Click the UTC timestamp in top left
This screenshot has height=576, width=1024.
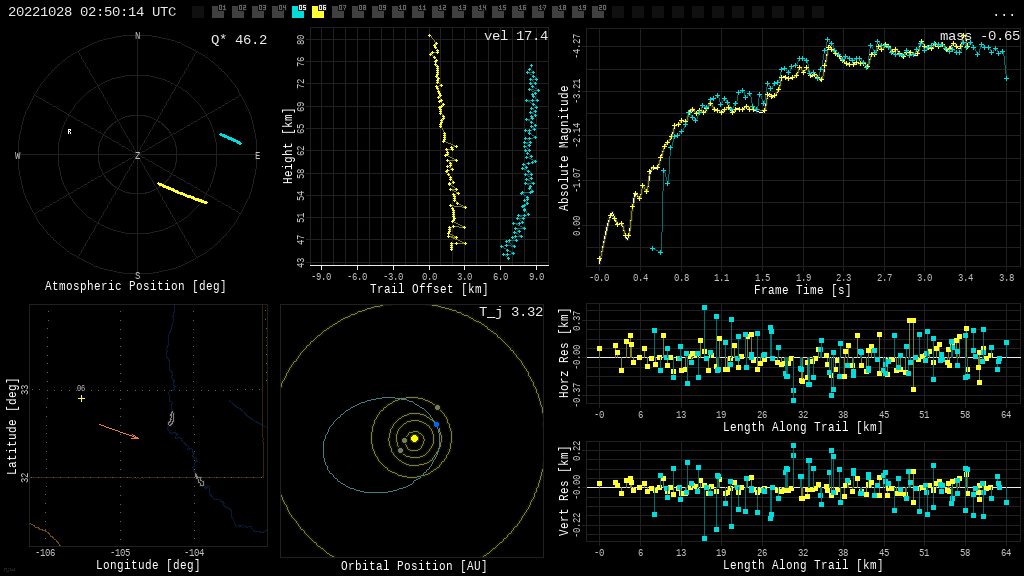tap(92, 12)
